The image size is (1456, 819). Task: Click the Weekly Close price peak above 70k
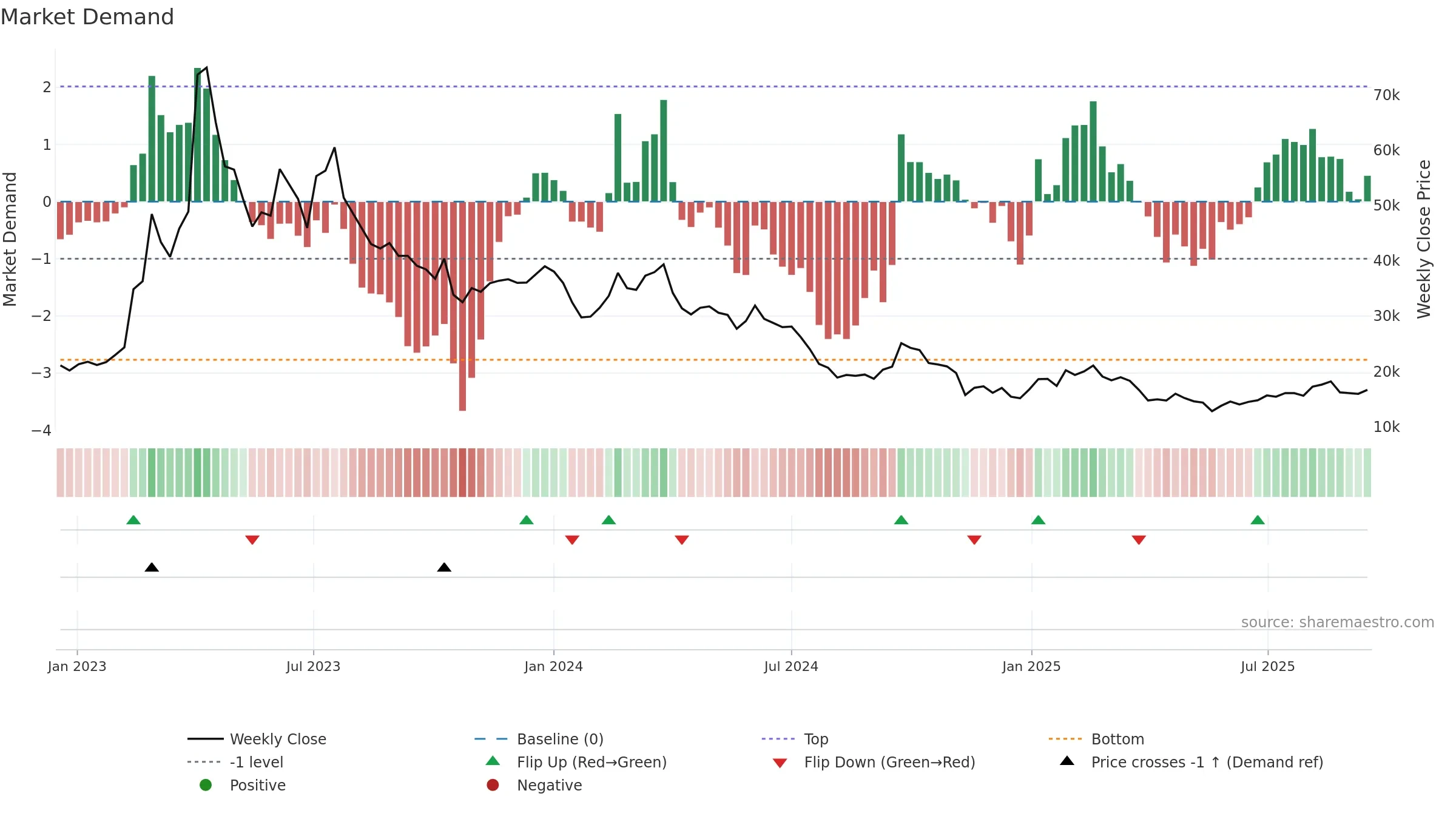(x=206, y=67)
